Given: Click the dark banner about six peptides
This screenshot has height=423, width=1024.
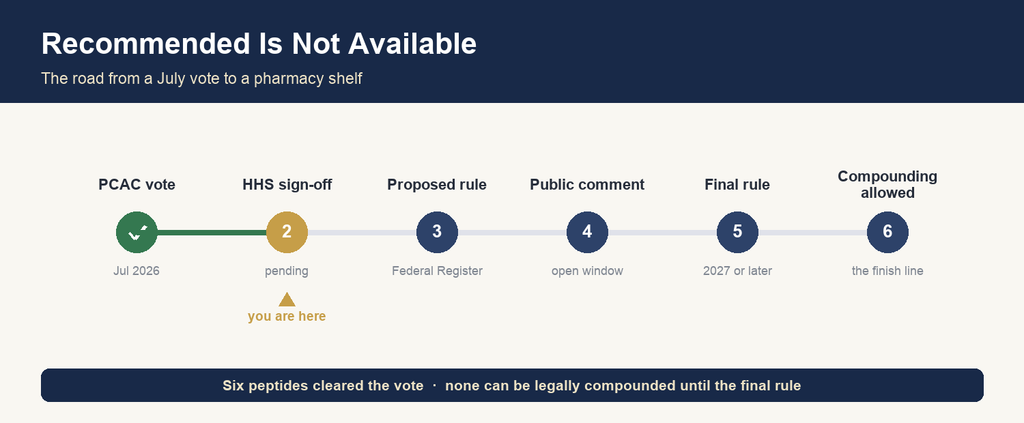Looking at the screenshot, I should [512, 385].
